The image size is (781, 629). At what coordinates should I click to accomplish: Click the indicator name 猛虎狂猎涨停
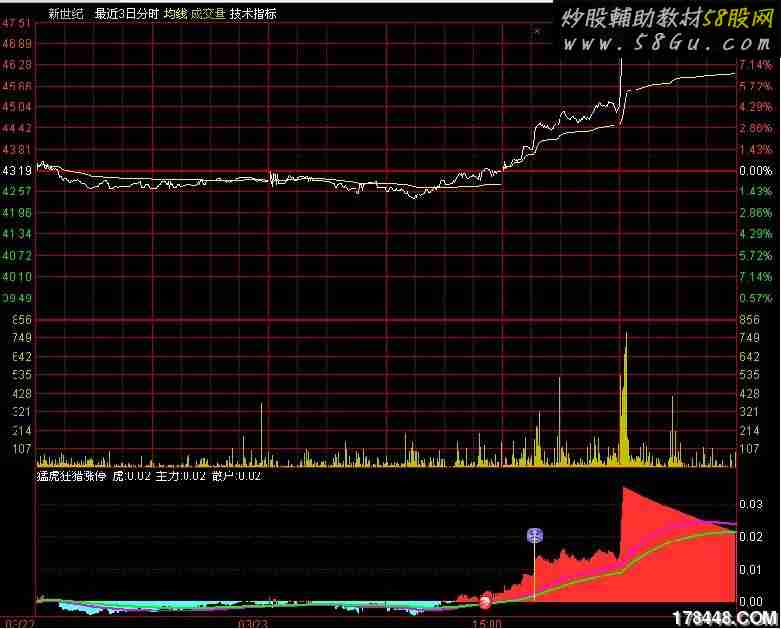[x=72, y=476]
